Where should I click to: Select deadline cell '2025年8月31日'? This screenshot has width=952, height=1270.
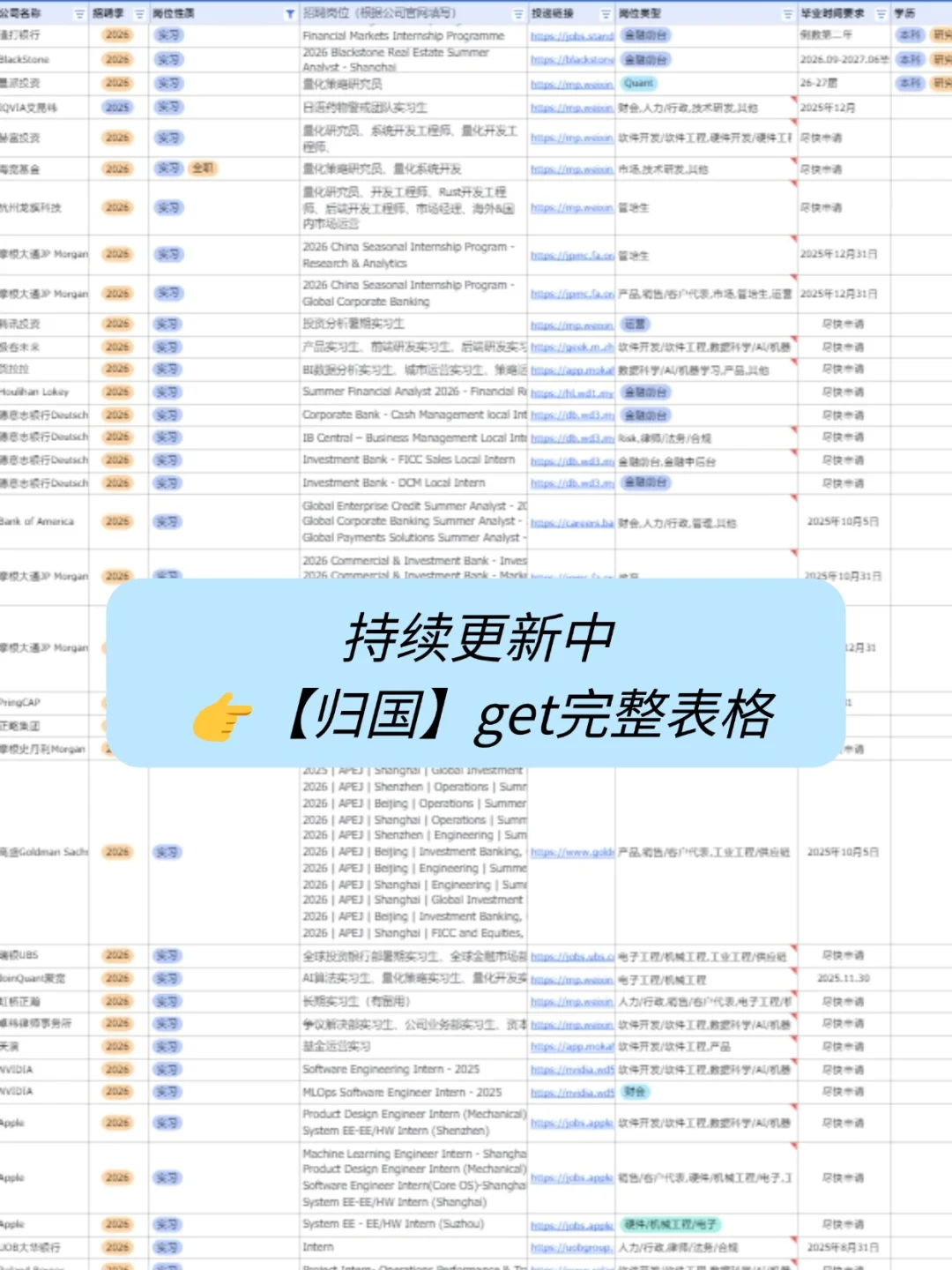843,1247
